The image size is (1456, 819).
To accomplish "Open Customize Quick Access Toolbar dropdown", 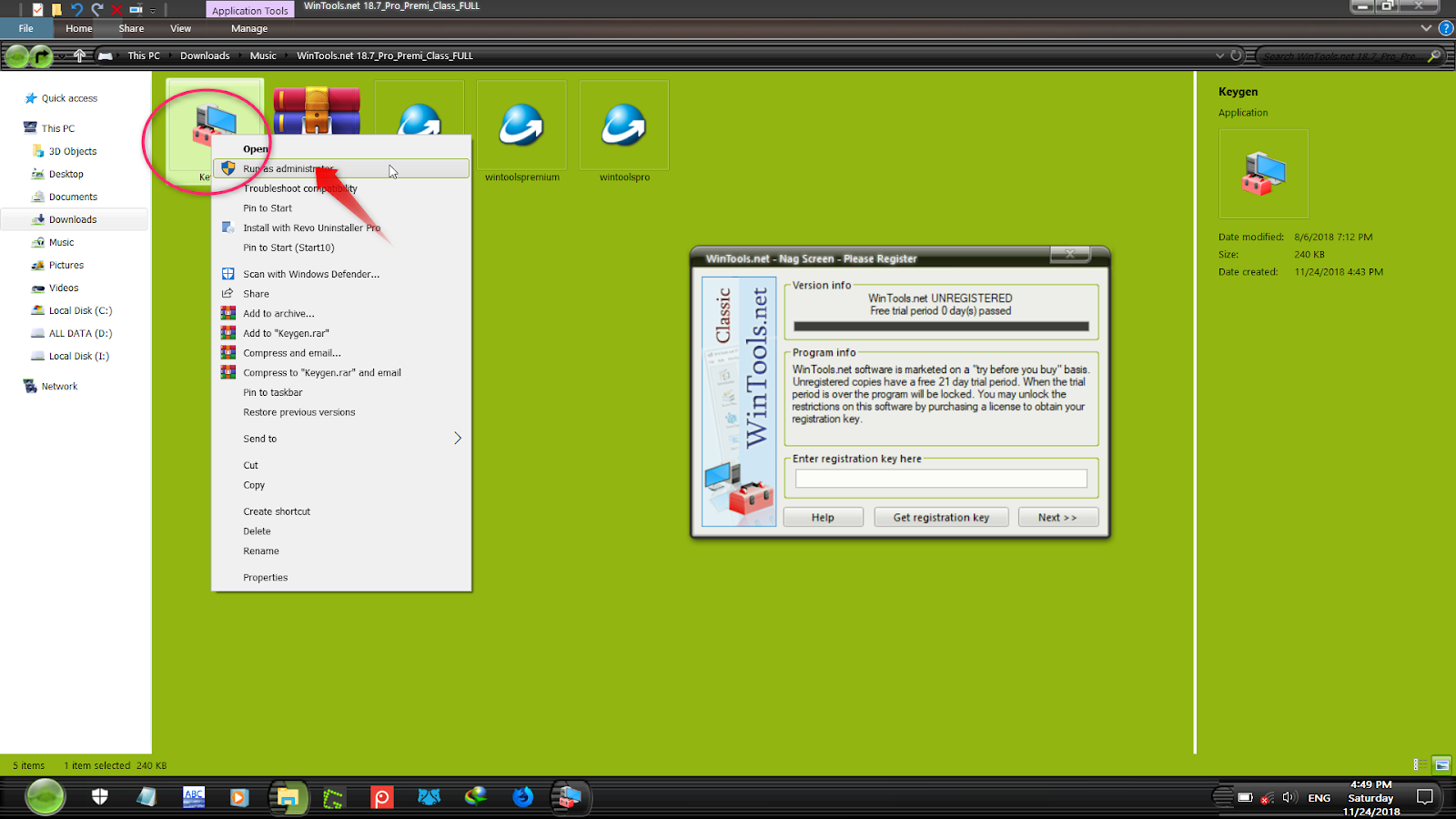I will [153, 11].
